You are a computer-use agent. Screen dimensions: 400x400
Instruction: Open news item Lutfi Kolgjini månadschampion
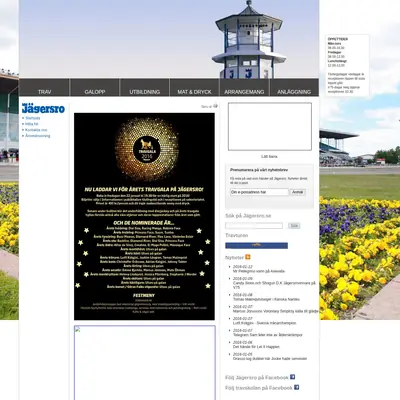point(264,323)
